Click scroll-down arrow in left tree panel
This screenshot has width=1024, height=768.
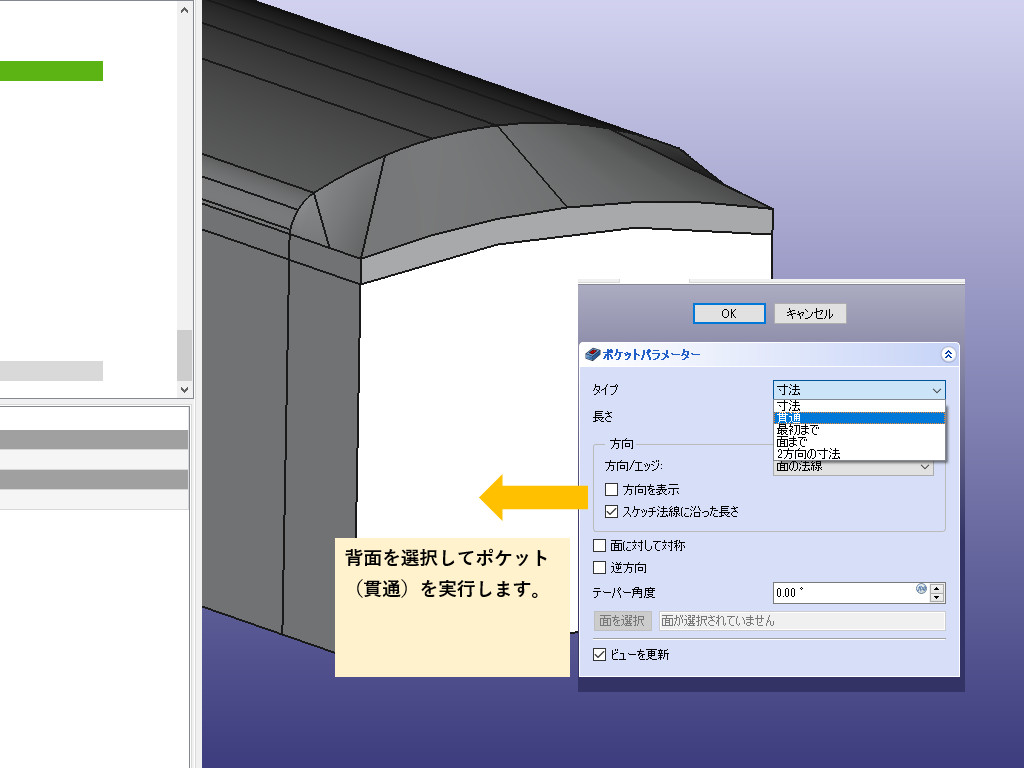184,389
